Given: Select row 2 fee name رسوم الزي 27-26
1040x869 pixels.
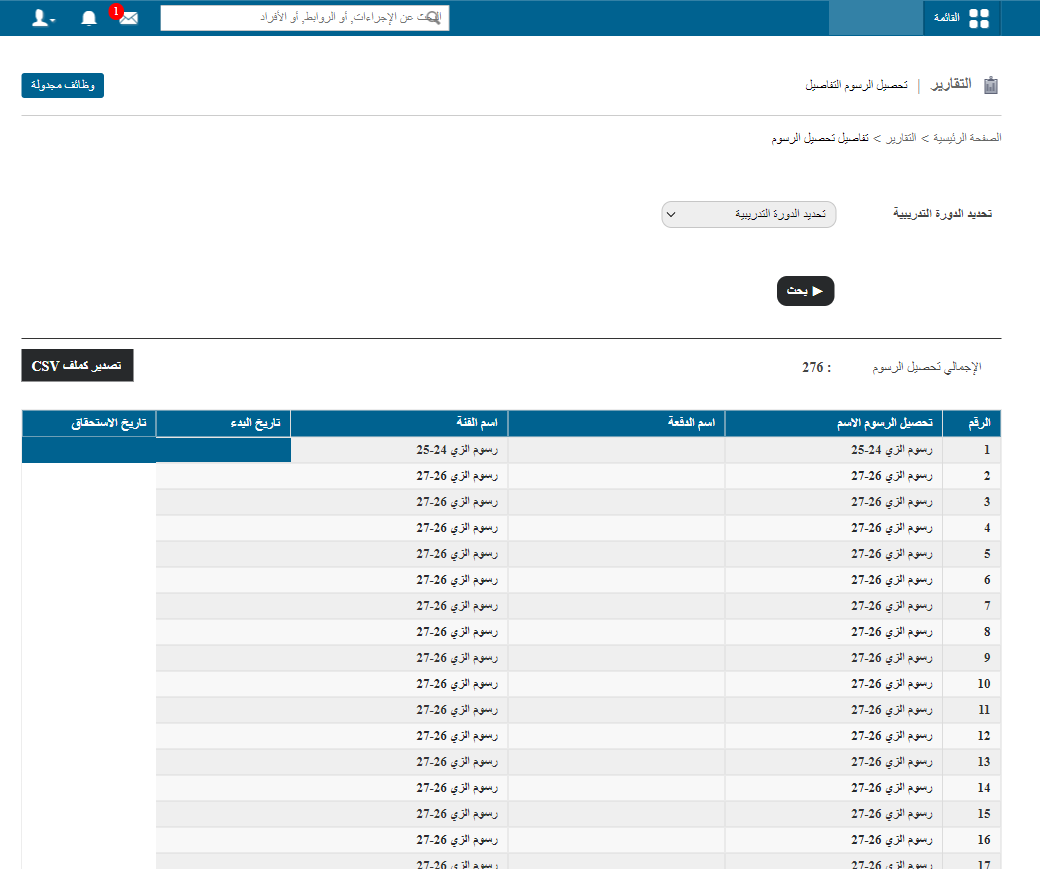Looking at the screenshot, I should (891, 476).
